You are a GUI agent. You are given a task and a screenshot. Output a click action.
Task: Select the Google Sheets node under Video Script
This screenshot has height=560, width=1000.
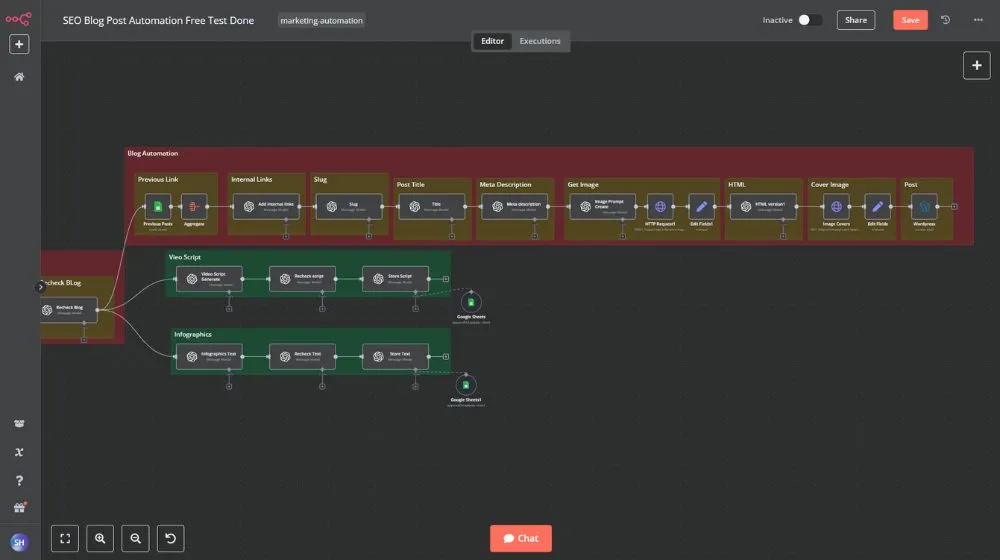click(471, 302)
